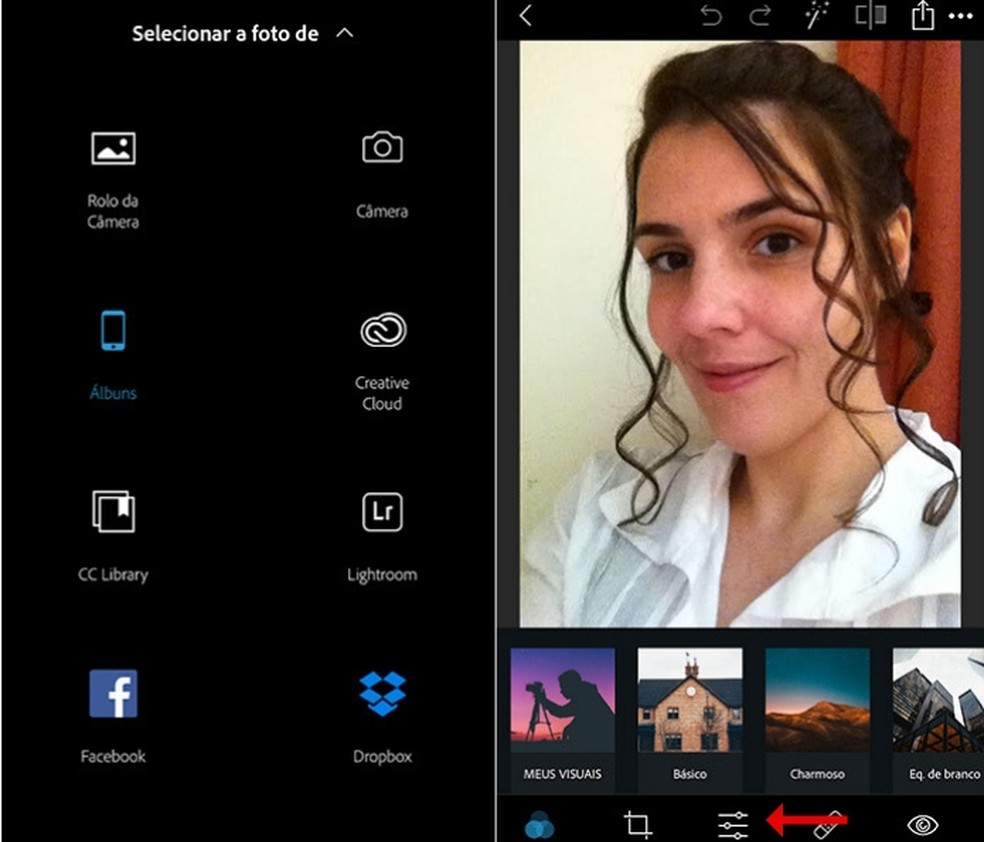Undo the last edit
The height and width of the screenshot is (842, 984).
[x=711, y=16]
